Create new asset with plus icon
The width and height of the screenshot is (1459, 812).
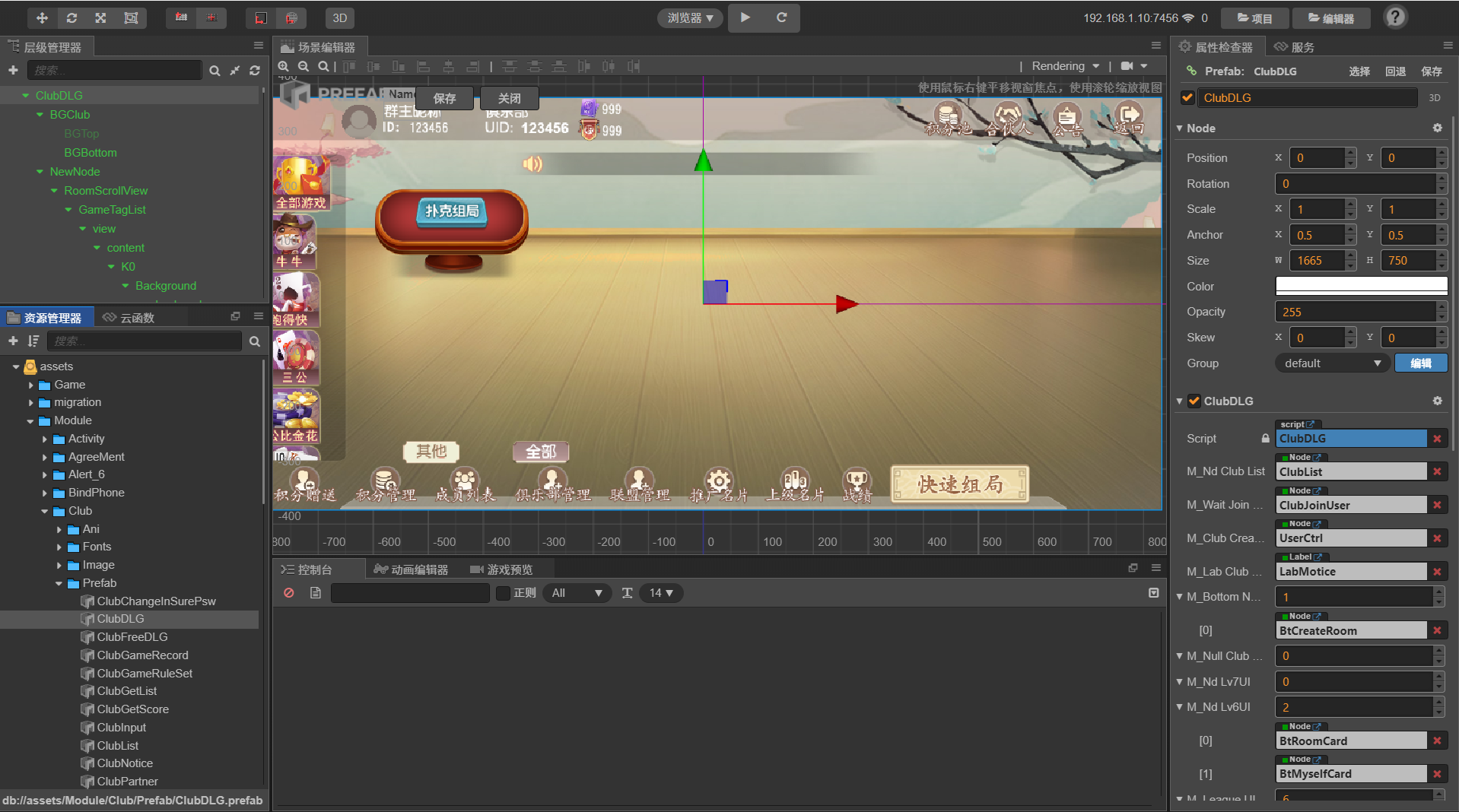point(13,341)
